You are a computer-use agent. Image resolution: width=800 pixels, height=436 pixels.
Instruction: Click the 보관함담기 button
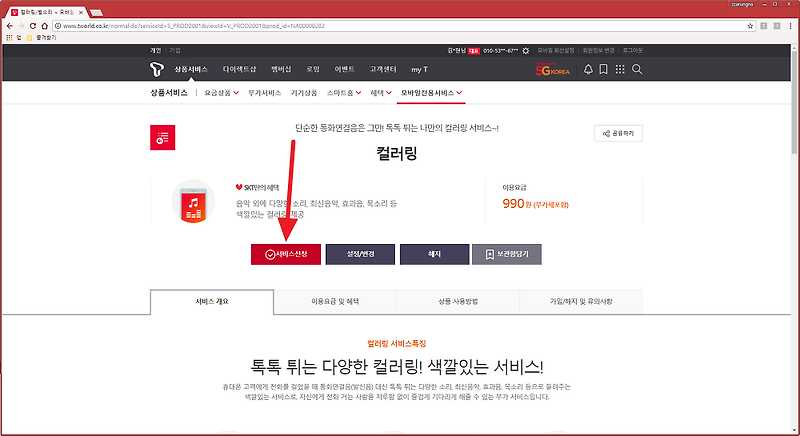pyautogui.click(x=507, y=254)
